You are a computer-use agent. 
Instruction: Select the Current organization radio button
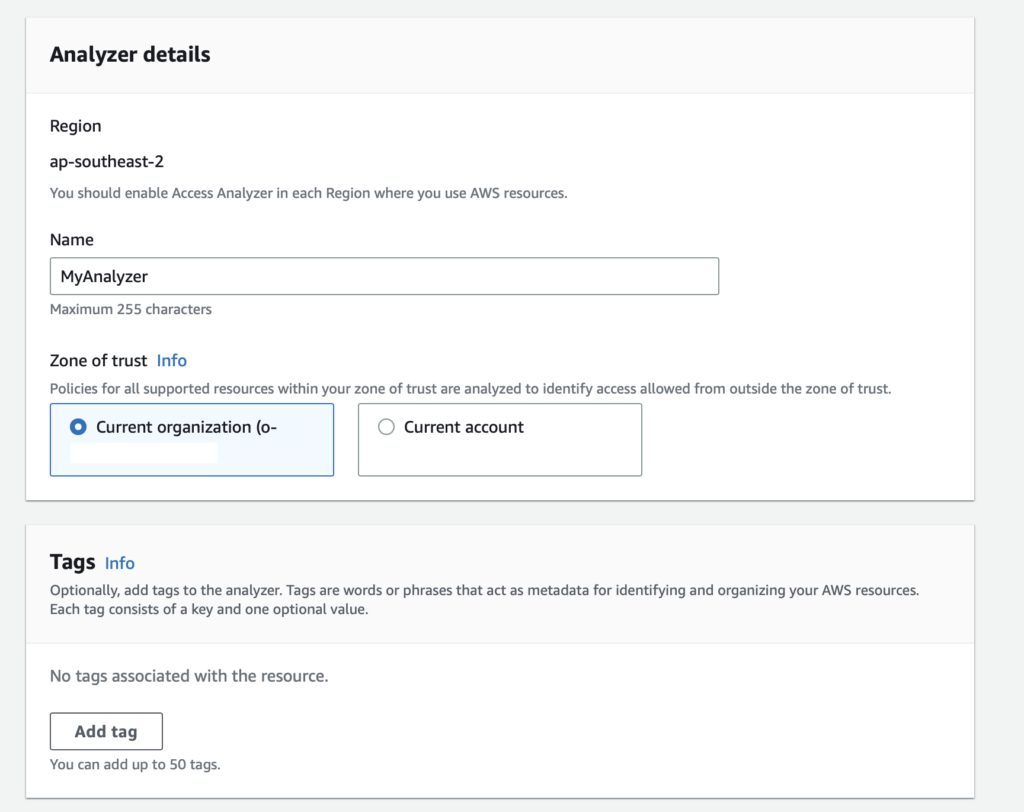click(79, 427)
